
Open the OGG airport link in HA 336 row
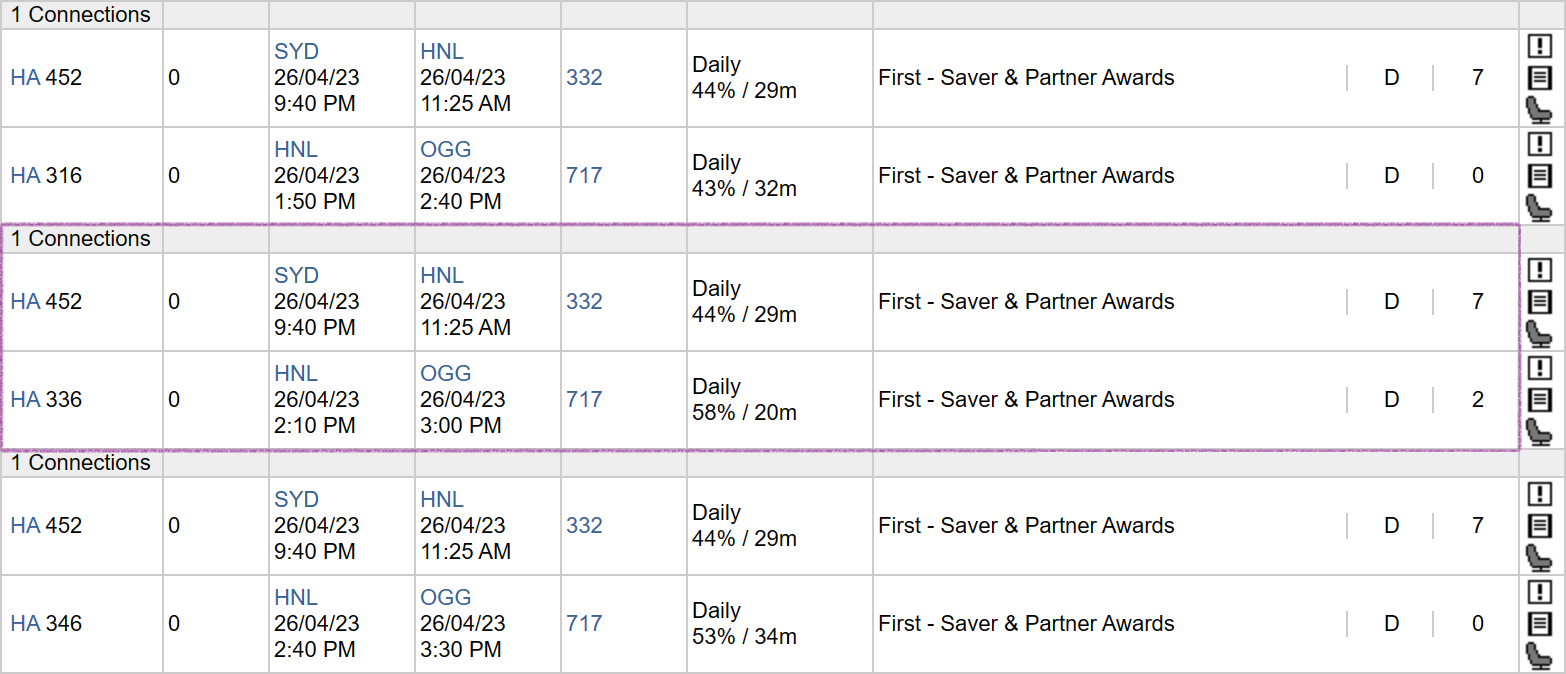[446, 374]
